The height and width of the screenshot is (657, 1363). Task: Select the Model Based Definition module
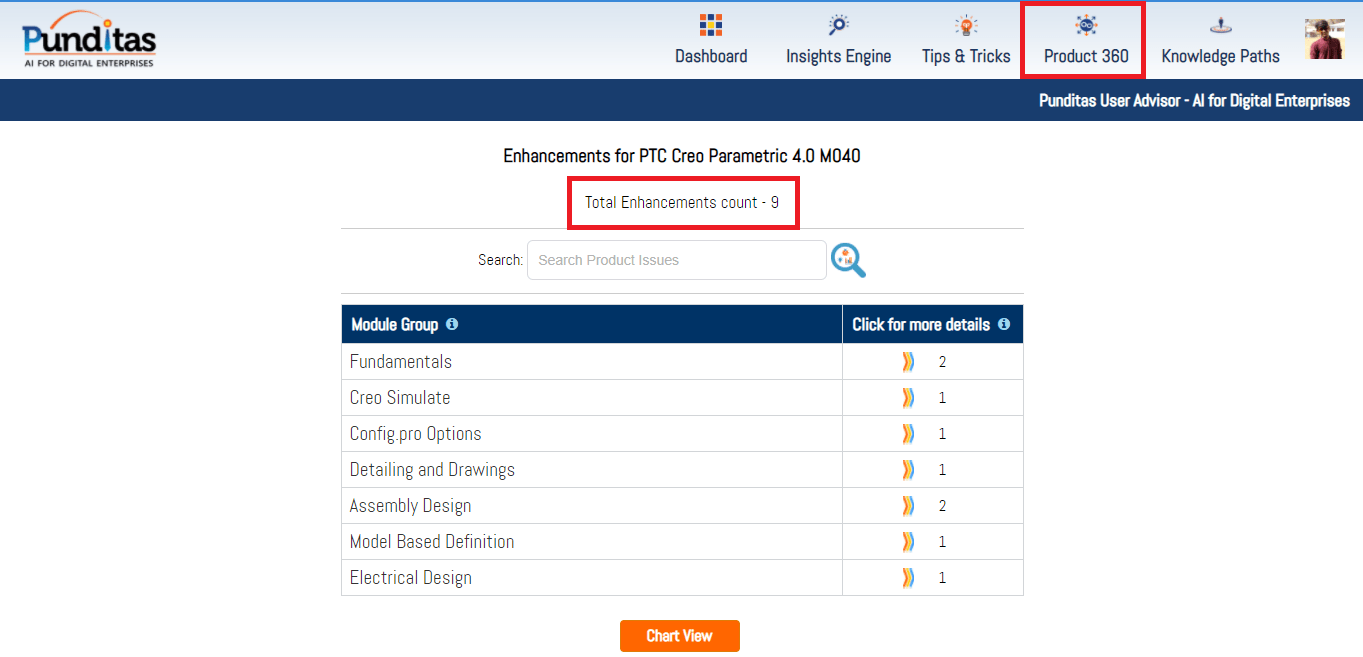[x=432, y=542]
